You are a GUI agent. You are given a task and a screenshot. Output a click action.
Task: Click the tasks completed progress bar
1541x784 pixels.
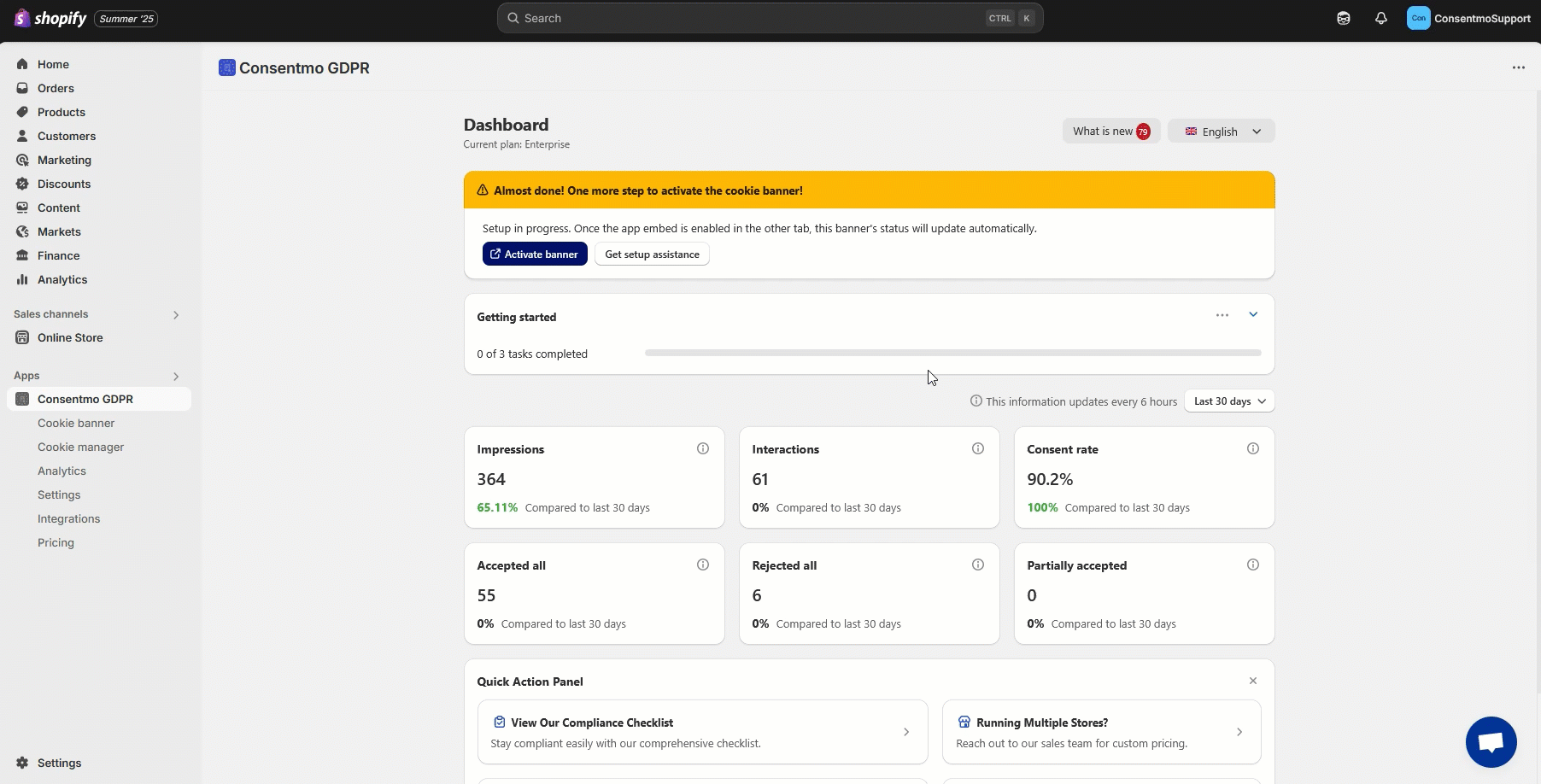coord(952,353)
